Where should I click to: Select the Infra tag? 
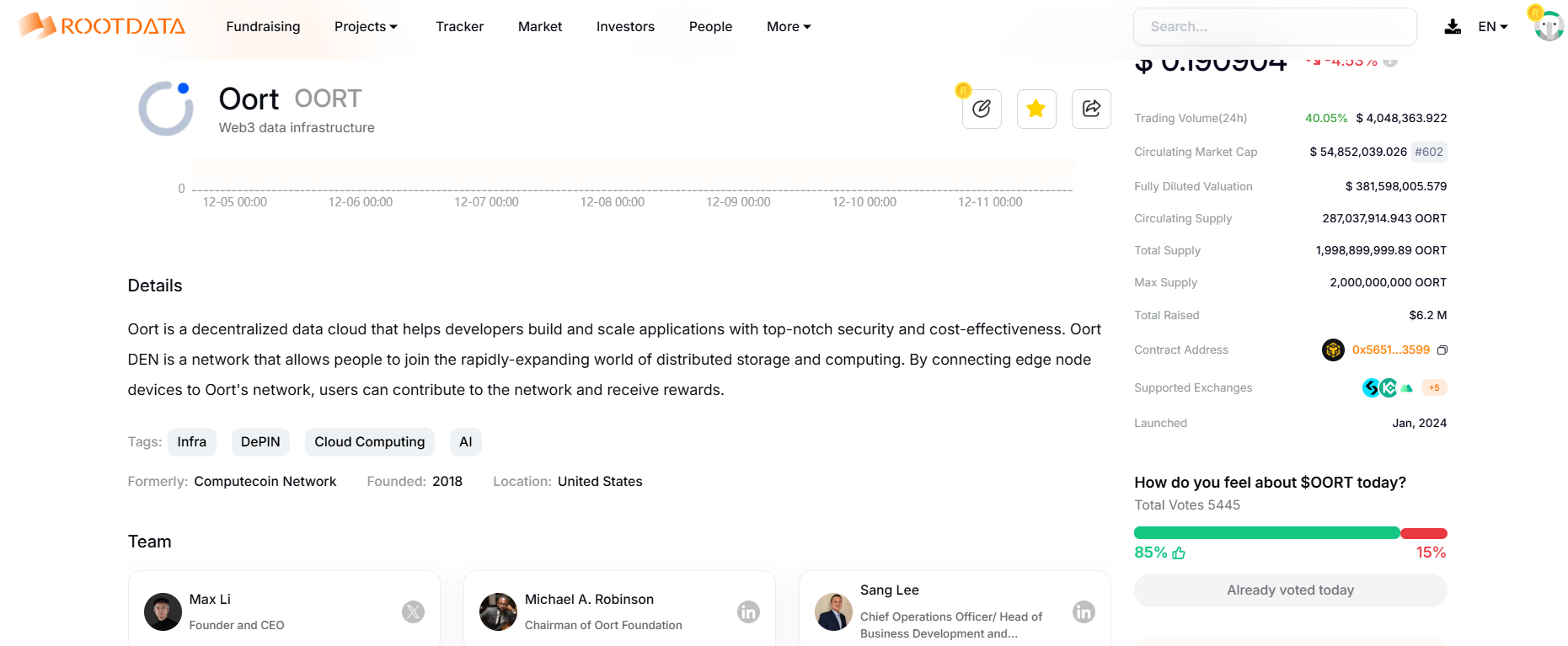coord(191,442)
